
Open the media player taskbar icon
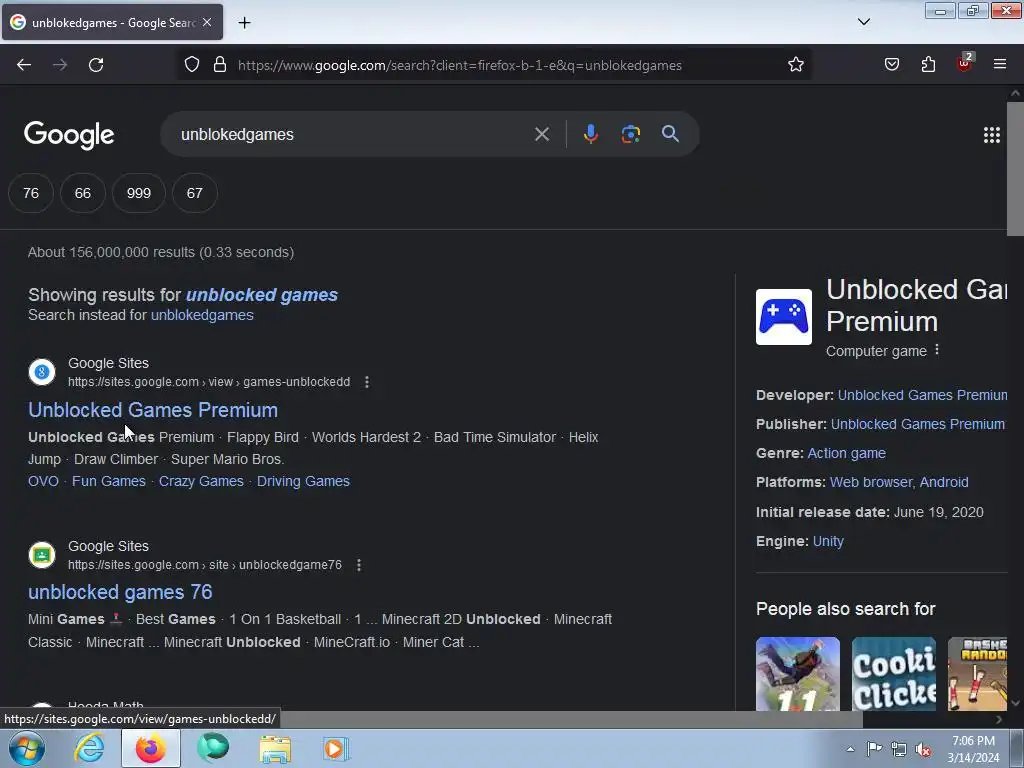pyautogui.click(x=336, y=749)
